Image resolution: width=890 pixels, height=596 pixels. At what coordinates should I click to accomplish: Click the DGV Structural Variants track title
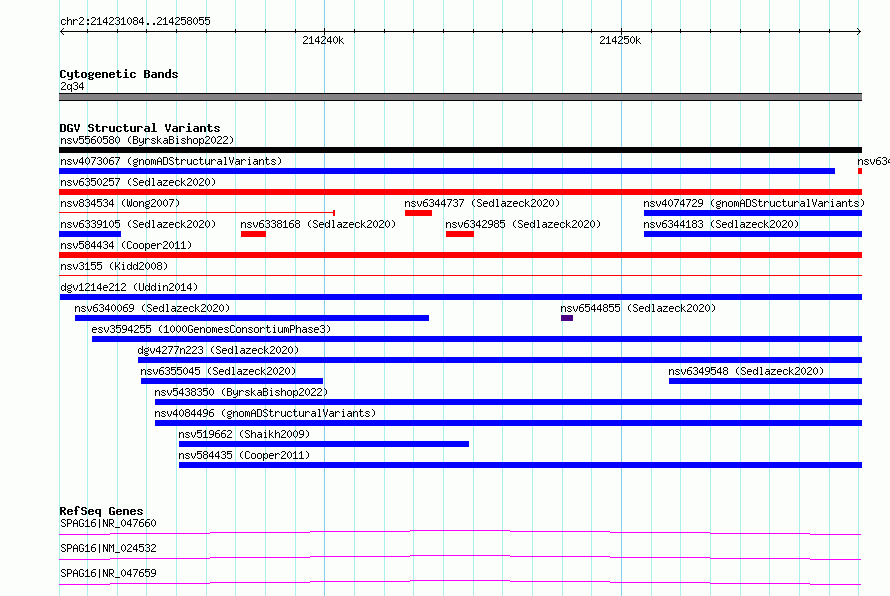(140, 128)
